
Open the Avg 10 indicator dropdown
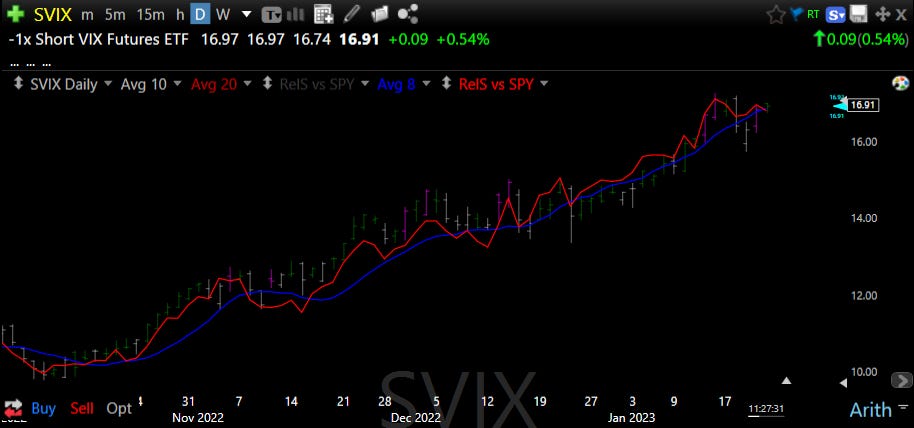pyautogui.click(x=177, y=85)
